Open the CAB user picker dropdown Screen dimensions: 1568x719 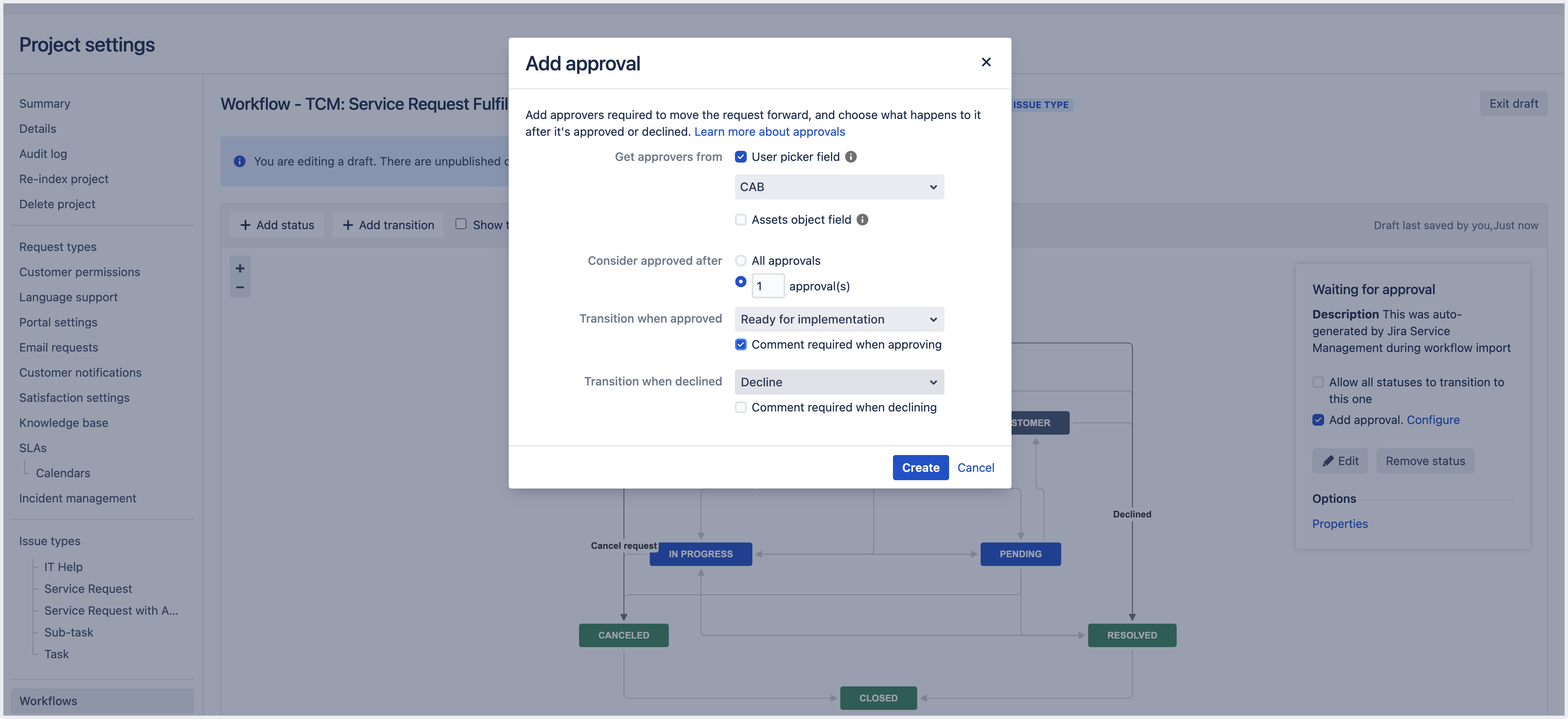pos(839,187)
